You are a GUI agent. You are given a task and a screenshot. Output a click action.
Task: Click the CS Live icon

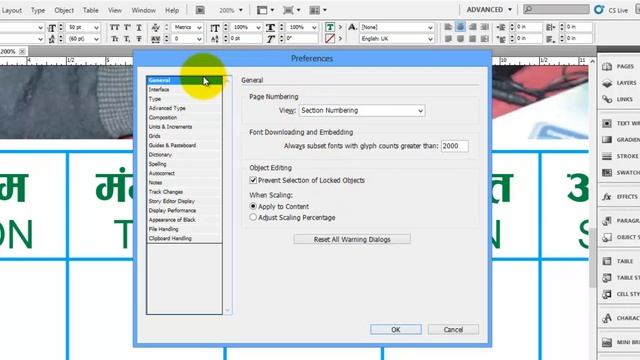(x=599, y=10)
